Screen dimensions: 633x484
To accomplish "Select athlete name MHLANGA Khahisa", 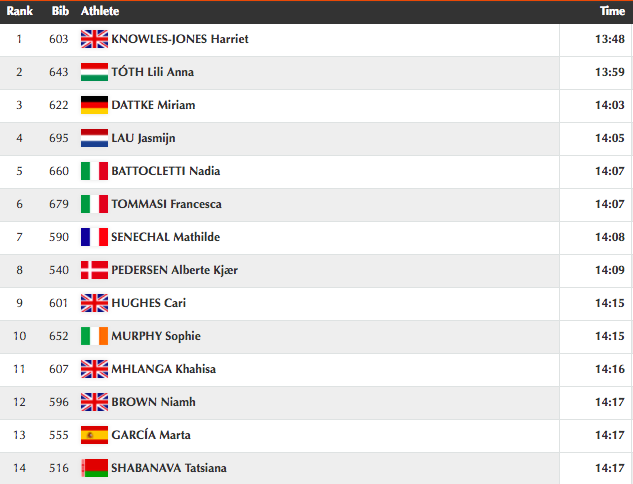I will (x=163, y=369).
